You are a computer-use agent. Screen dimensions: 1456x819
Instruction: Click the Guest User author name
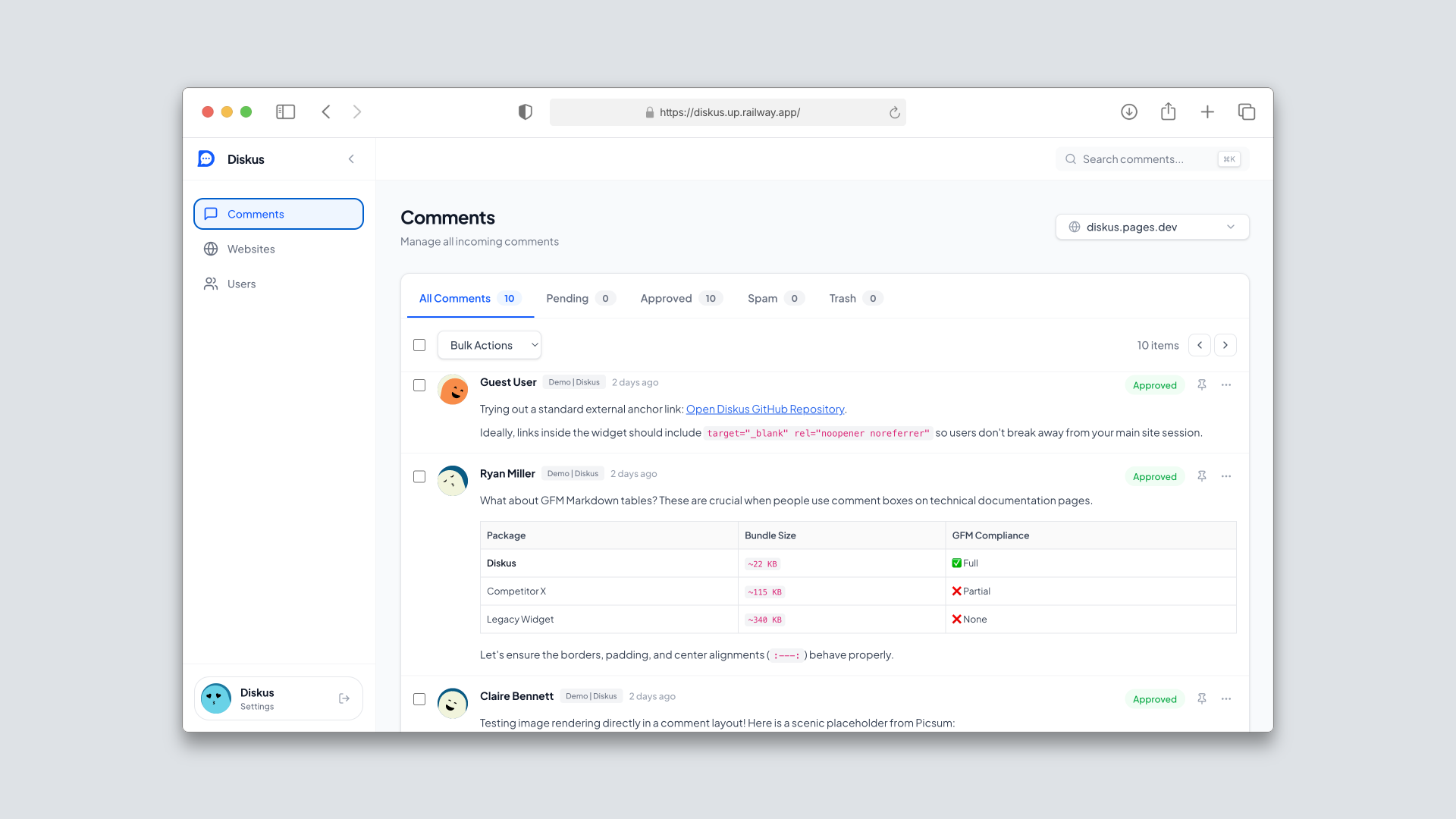(x=508, y=382)
